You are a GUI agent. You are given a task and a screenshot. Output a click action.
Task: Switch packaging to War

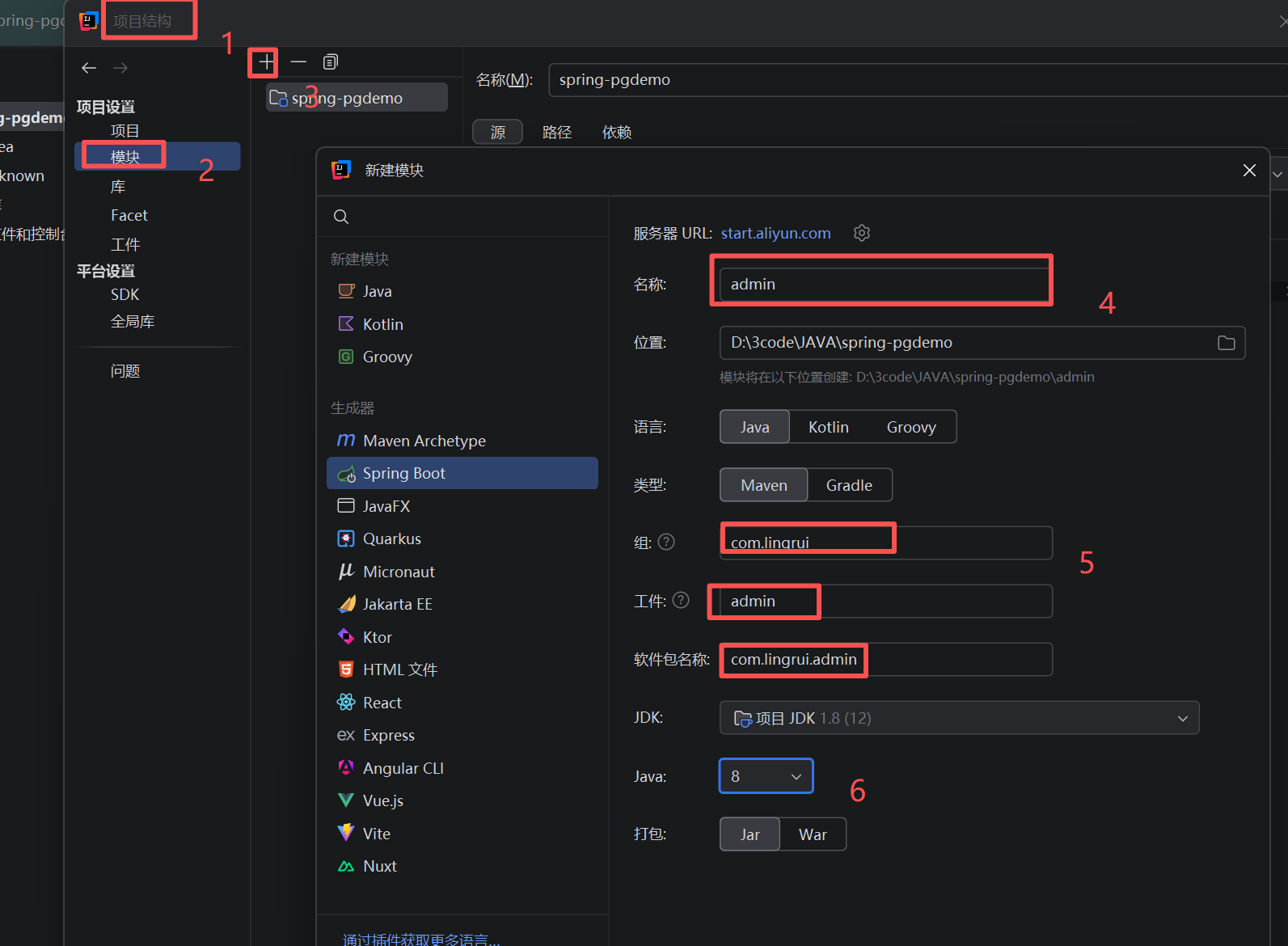813,834
